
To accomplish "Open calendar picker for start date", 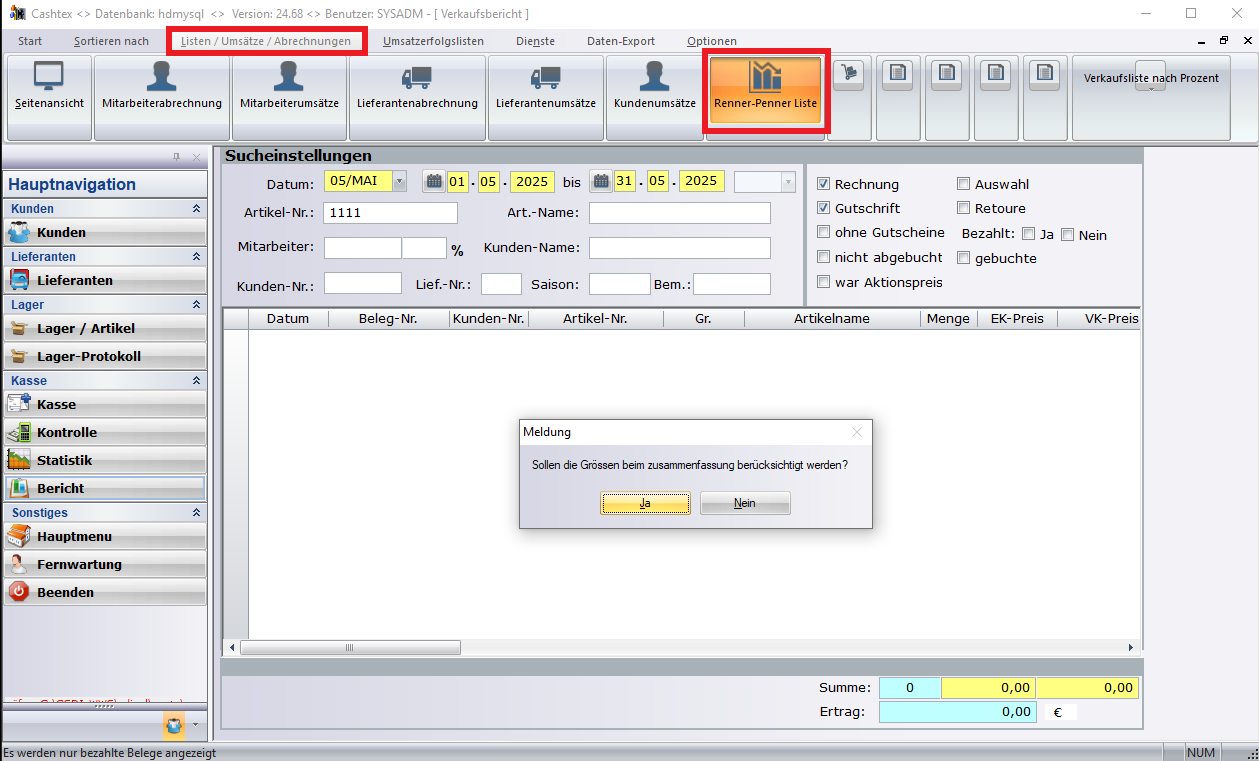I will coord(433,181).
